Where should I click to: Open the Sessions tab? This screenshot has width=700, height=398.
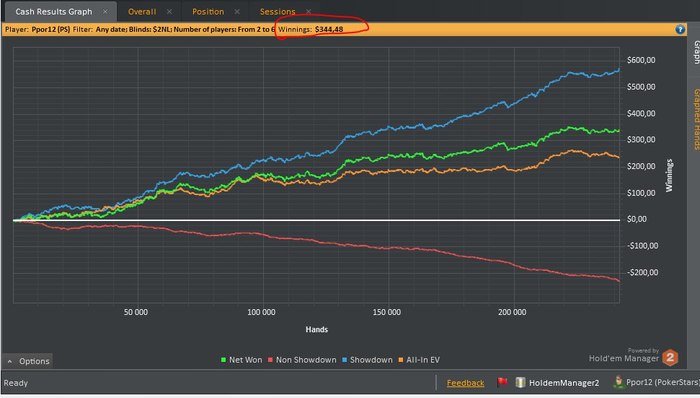pyautogui.click(x=277, y=12)
